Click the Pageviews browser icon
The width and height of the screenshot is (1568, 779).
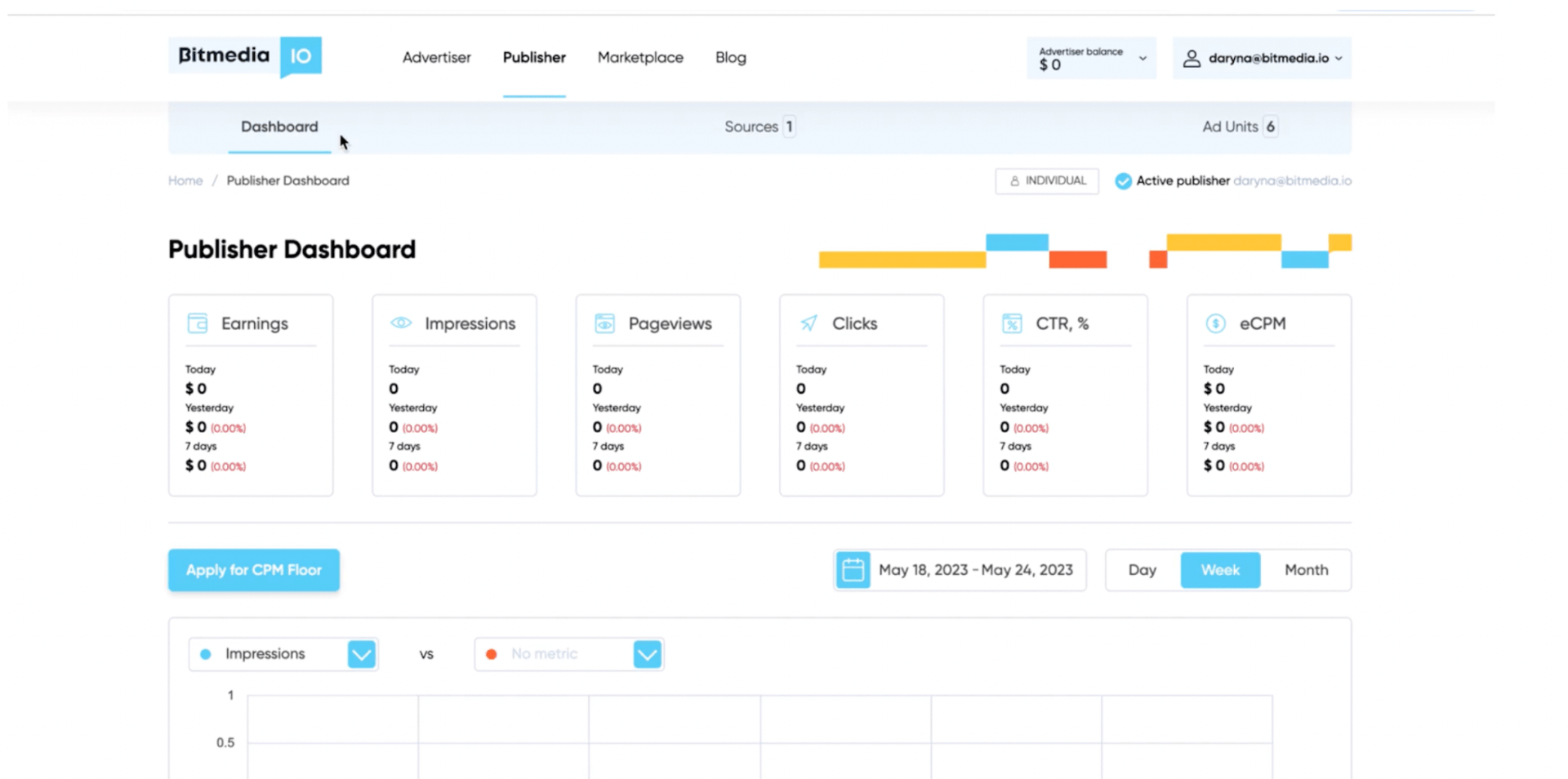pos(604,323)
